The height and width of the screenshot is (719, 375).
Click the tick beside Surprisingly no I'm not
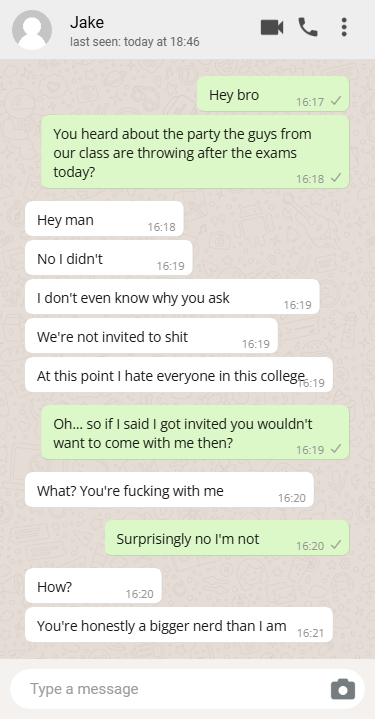pos(336,545)
